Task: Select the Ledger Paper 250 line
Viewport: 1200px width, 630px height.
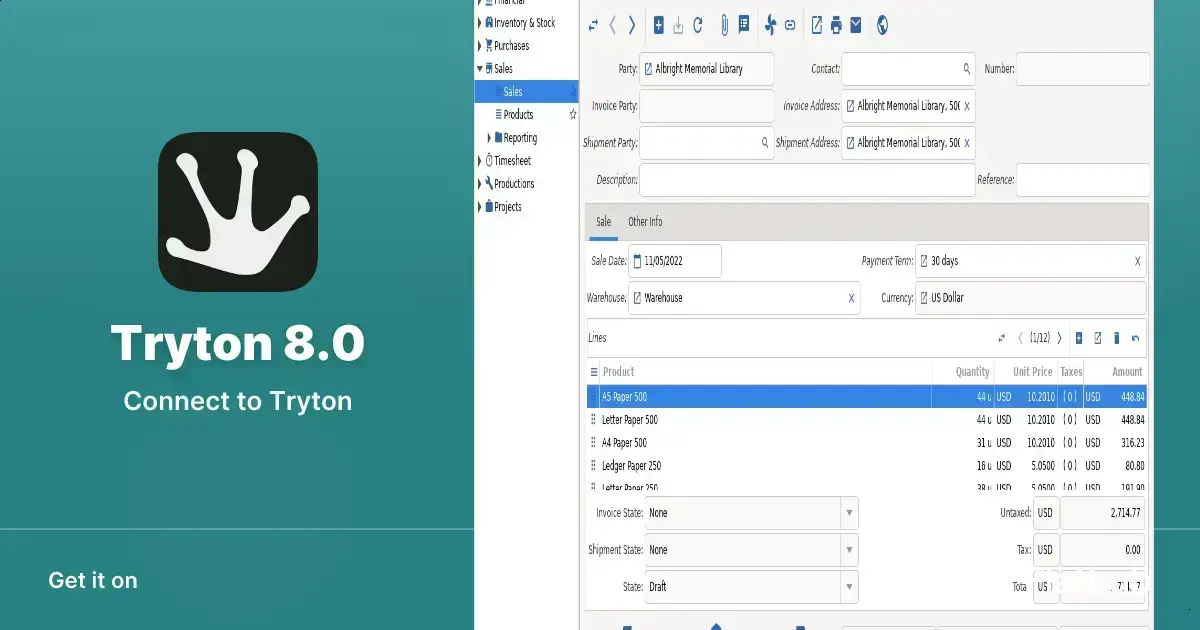Action: (x=867, y=466)
